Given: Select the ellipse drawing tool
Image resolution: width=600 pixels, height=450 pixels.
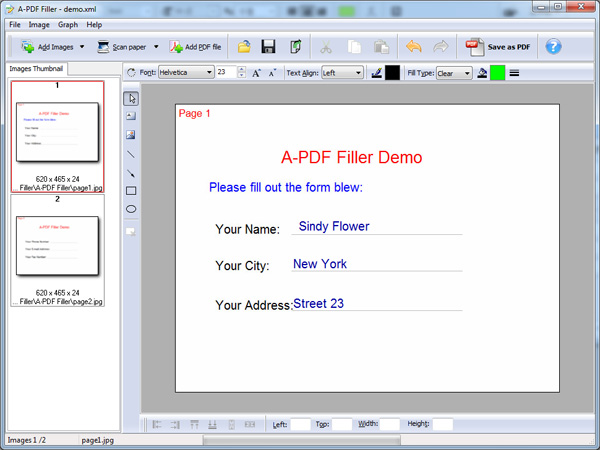Looking at the screenshot, I should click(x=131, y=209).
